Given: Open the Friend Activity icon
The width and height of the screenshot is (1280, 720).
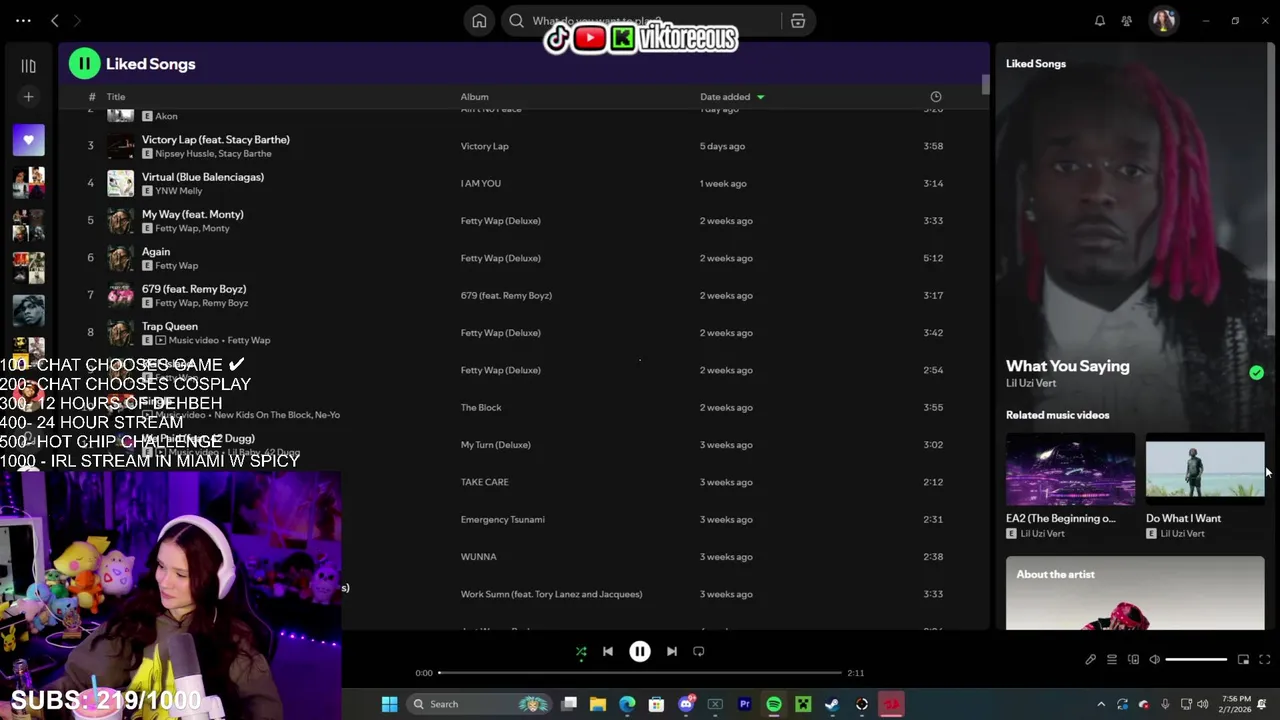Looking at the screenshot, I should pos(1127,21).
